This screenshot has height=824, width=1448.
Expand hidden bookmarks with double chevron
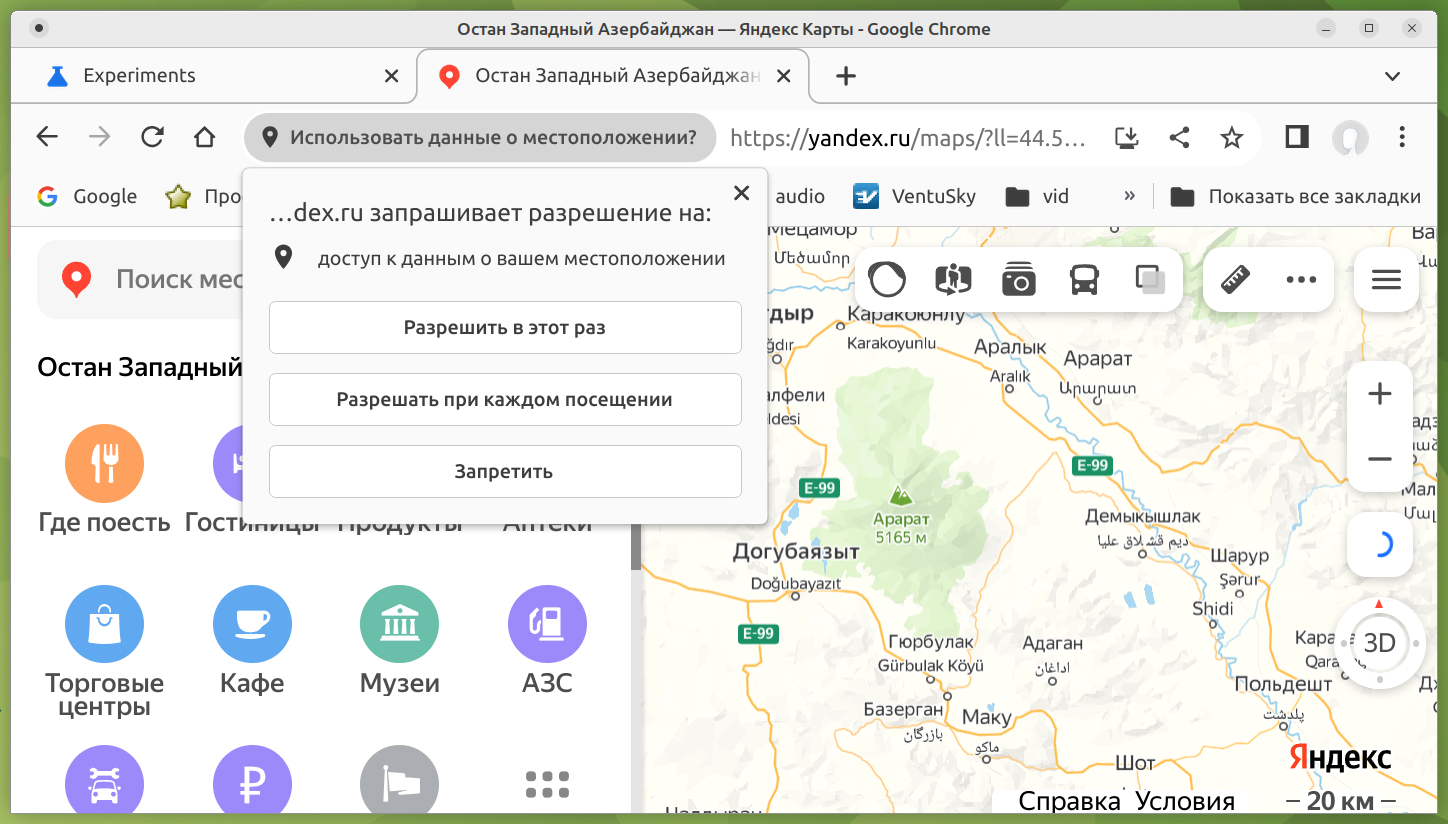pos(1129,196)
